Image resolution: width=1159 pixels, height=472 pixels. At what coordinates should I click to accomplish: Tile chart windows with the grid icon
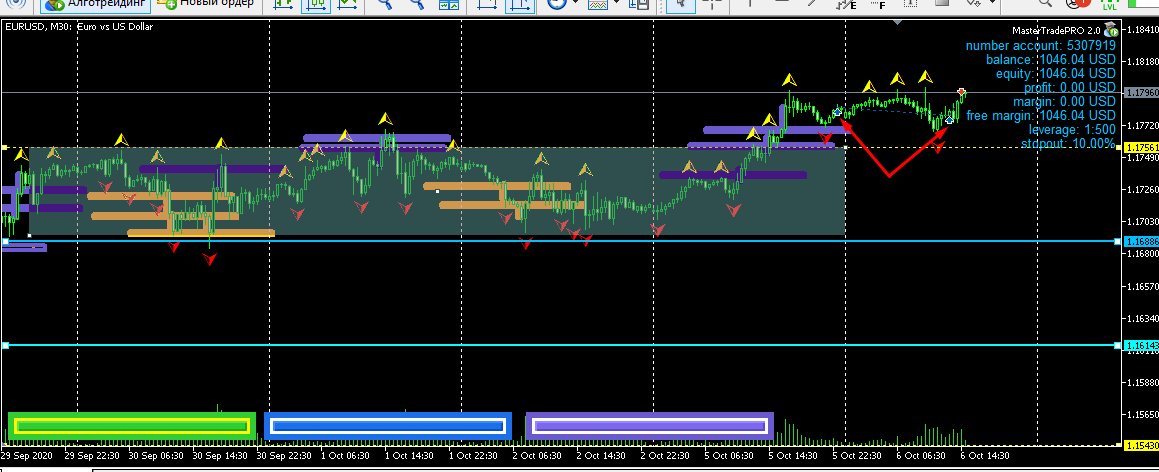point(449,4)
